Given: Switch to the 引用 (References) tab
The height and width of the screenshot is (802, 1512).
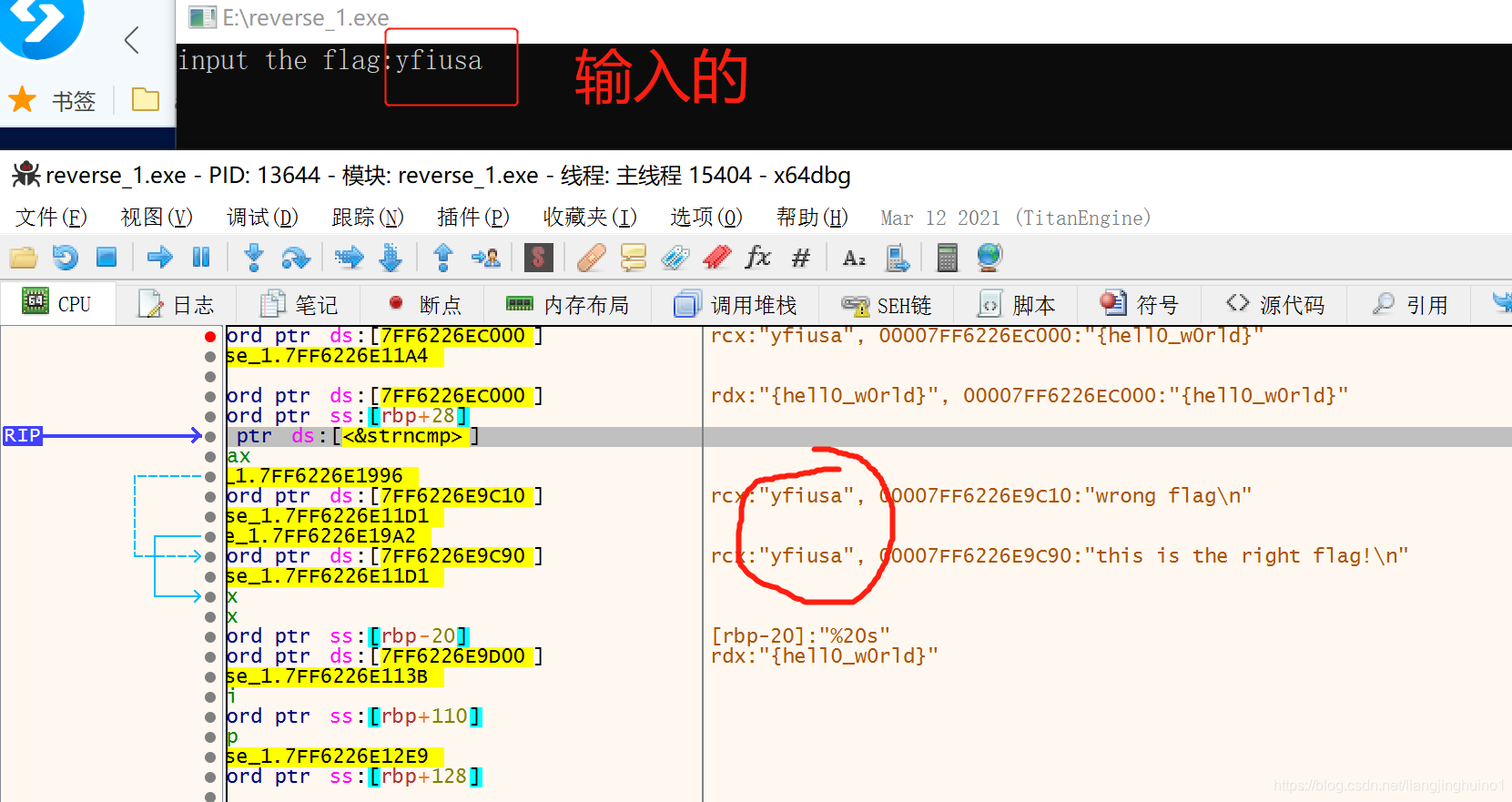Looking at the screenshot, I should click(1409, 305).
